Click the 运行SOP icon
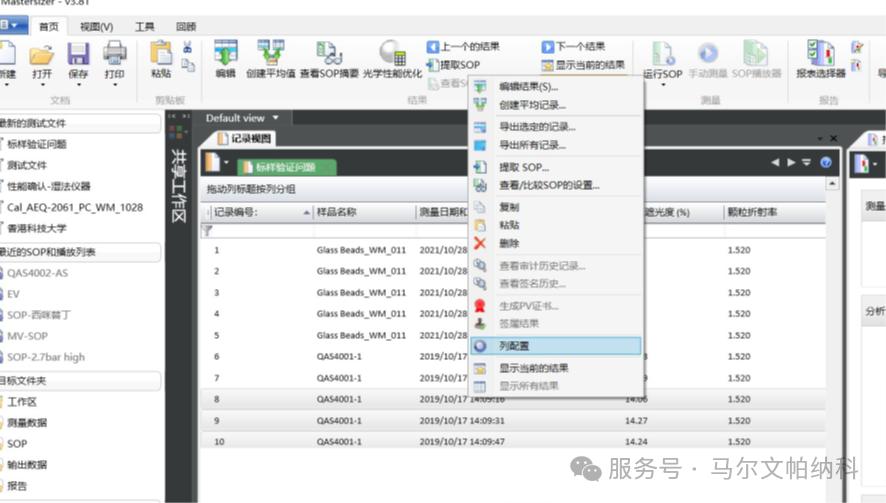 coord(663,54)
